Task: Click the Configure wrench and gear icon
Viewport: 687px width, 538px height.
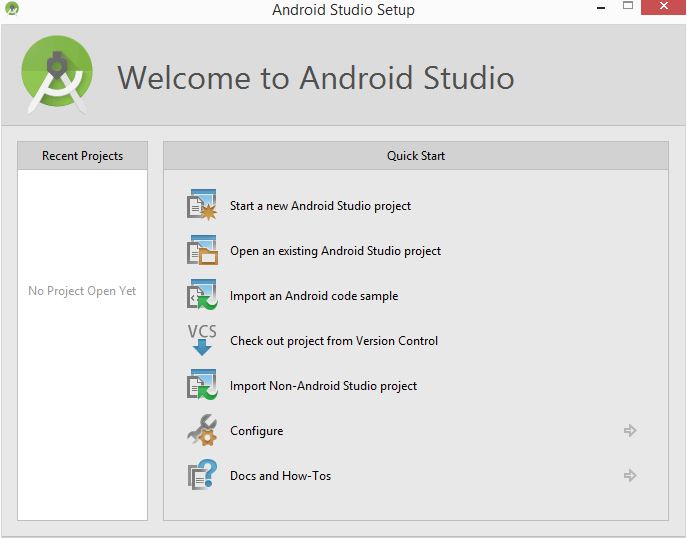Action: pos(202,430)
